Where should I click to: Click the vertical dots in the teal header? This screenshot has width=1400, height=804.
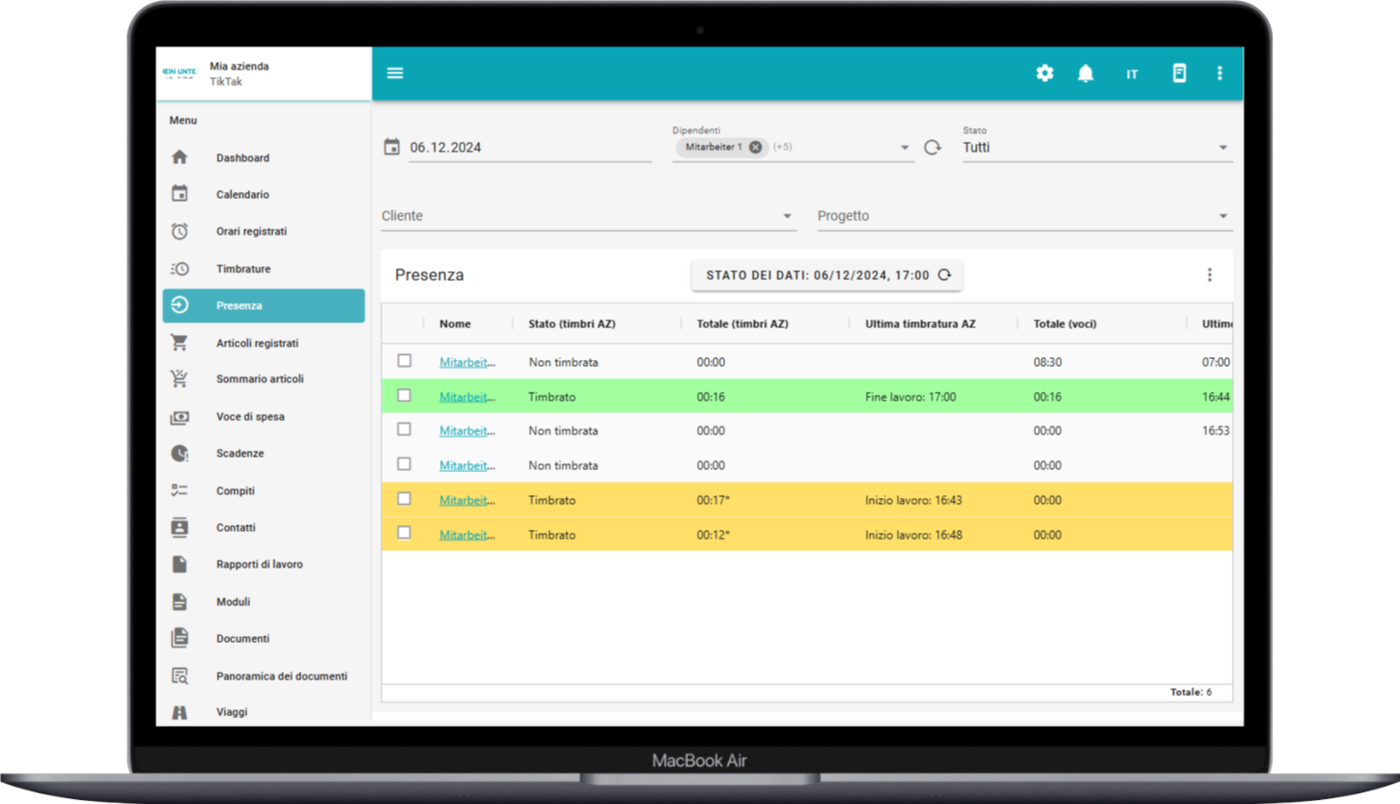tap(1219, 73)
